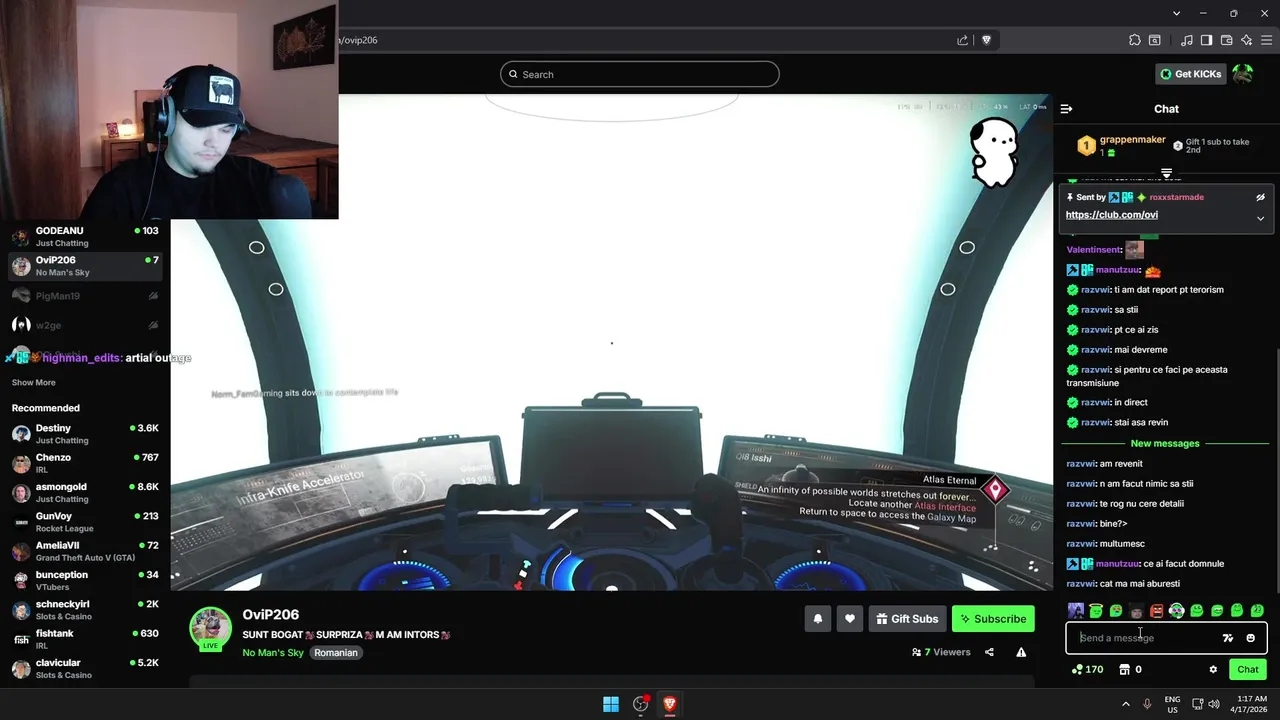Click the Gift Subs button
Screen dimensions: 1280x720
tap(907, 619)
